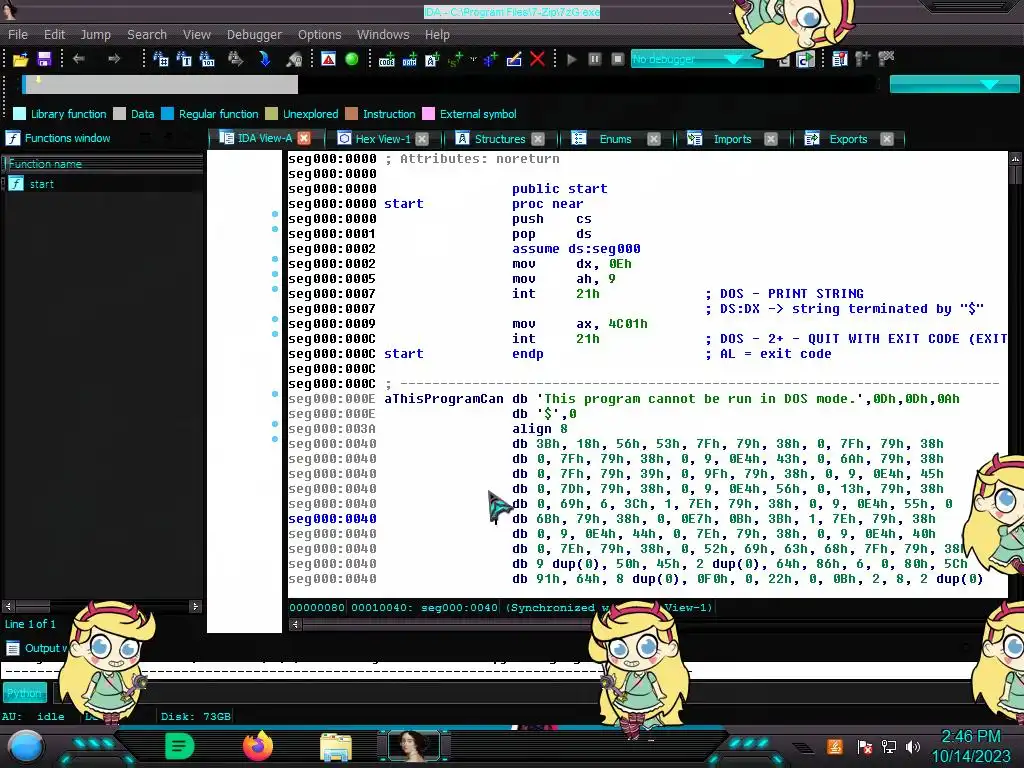Click the add breakpoint plus icon
Image resolution: width=1024 pixels, height=768 pixels.
tap(863, 59)
